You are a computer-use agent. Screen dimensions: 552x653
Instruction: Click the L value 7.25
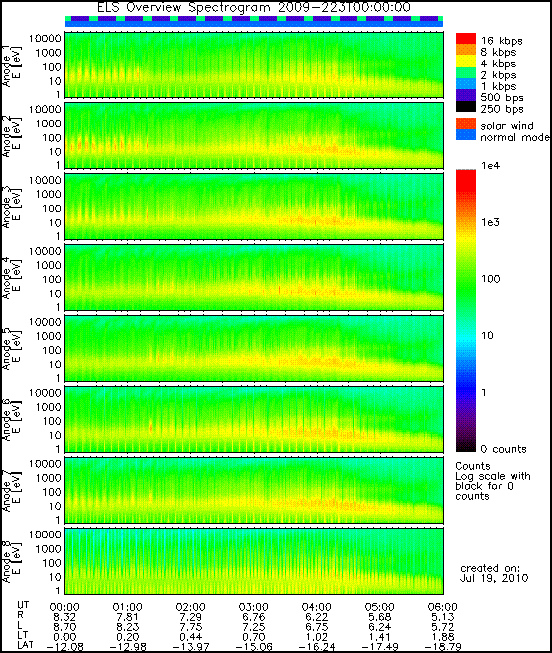click(254, 627)
